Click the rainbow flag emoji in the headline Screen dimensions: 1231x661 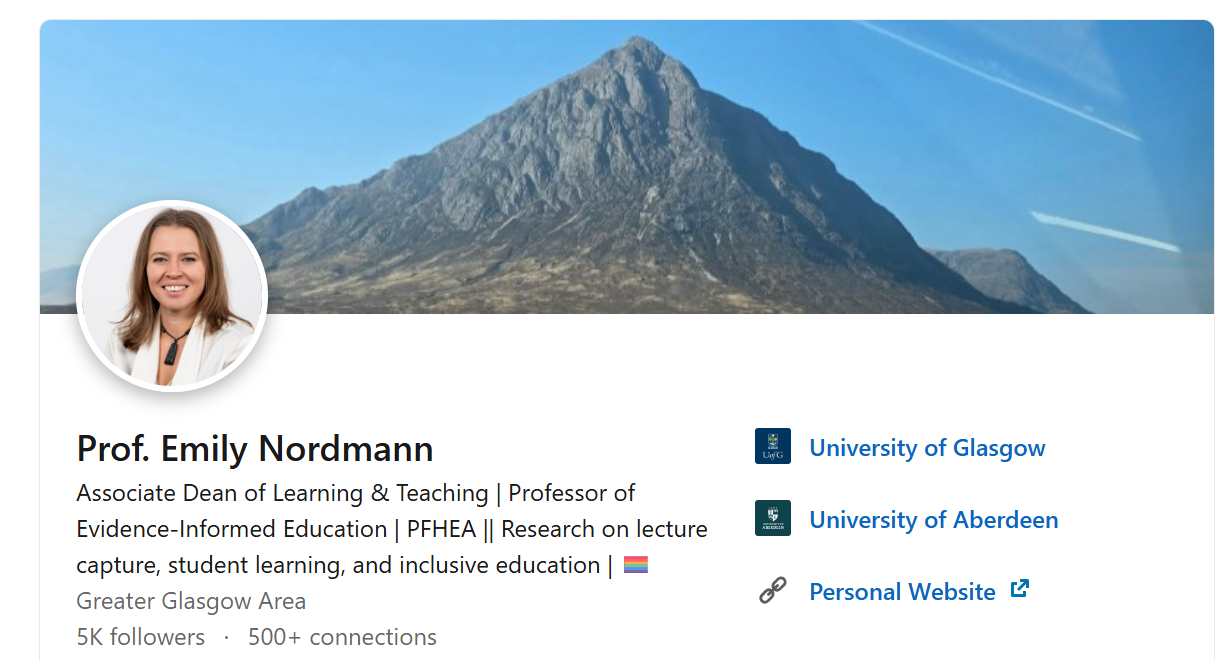[636, 565]
